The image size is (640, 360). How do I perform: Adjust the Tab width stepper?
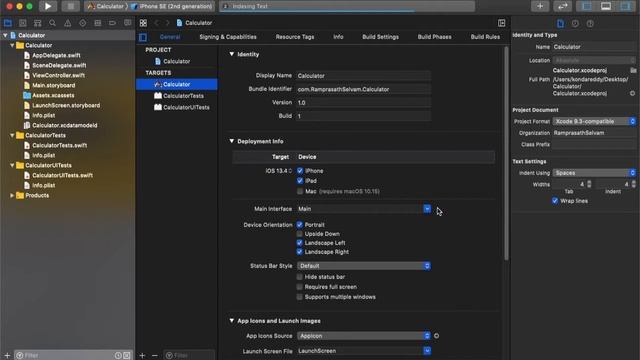[589, 184]
